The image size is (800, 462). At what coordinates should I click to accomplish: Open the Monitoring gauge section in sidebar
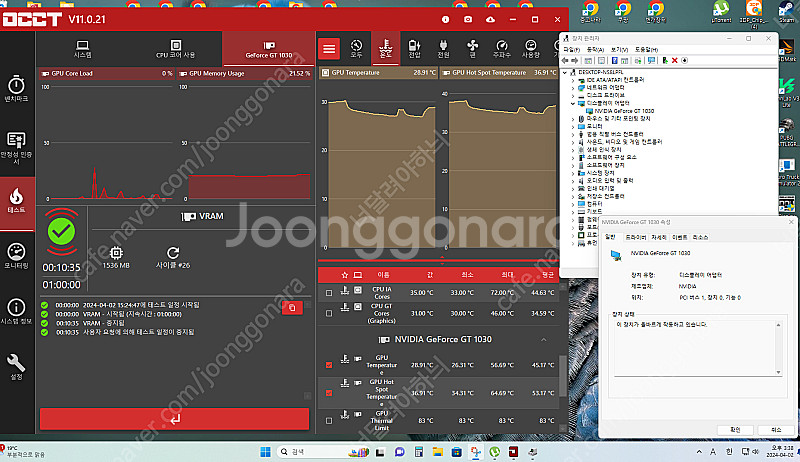(x=16, y=256)
